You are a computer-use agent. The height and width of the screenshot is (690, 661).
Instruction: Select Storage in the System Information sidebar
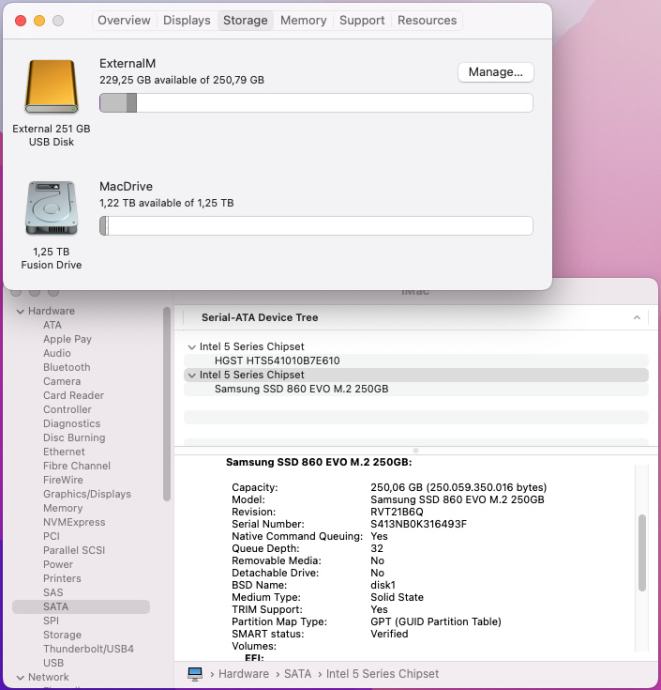62,635
